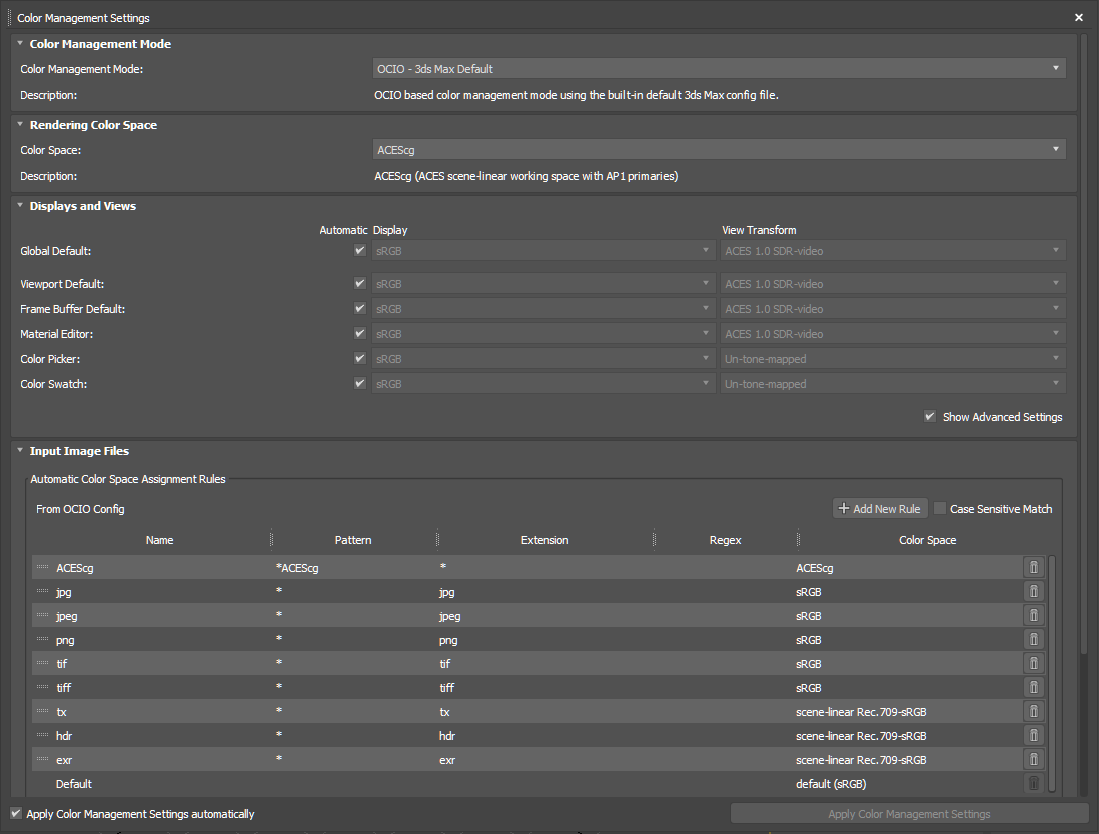Screen dimensions: 1099x834
Task: Click Add New Rule button
Action: [x=880, y=509]
